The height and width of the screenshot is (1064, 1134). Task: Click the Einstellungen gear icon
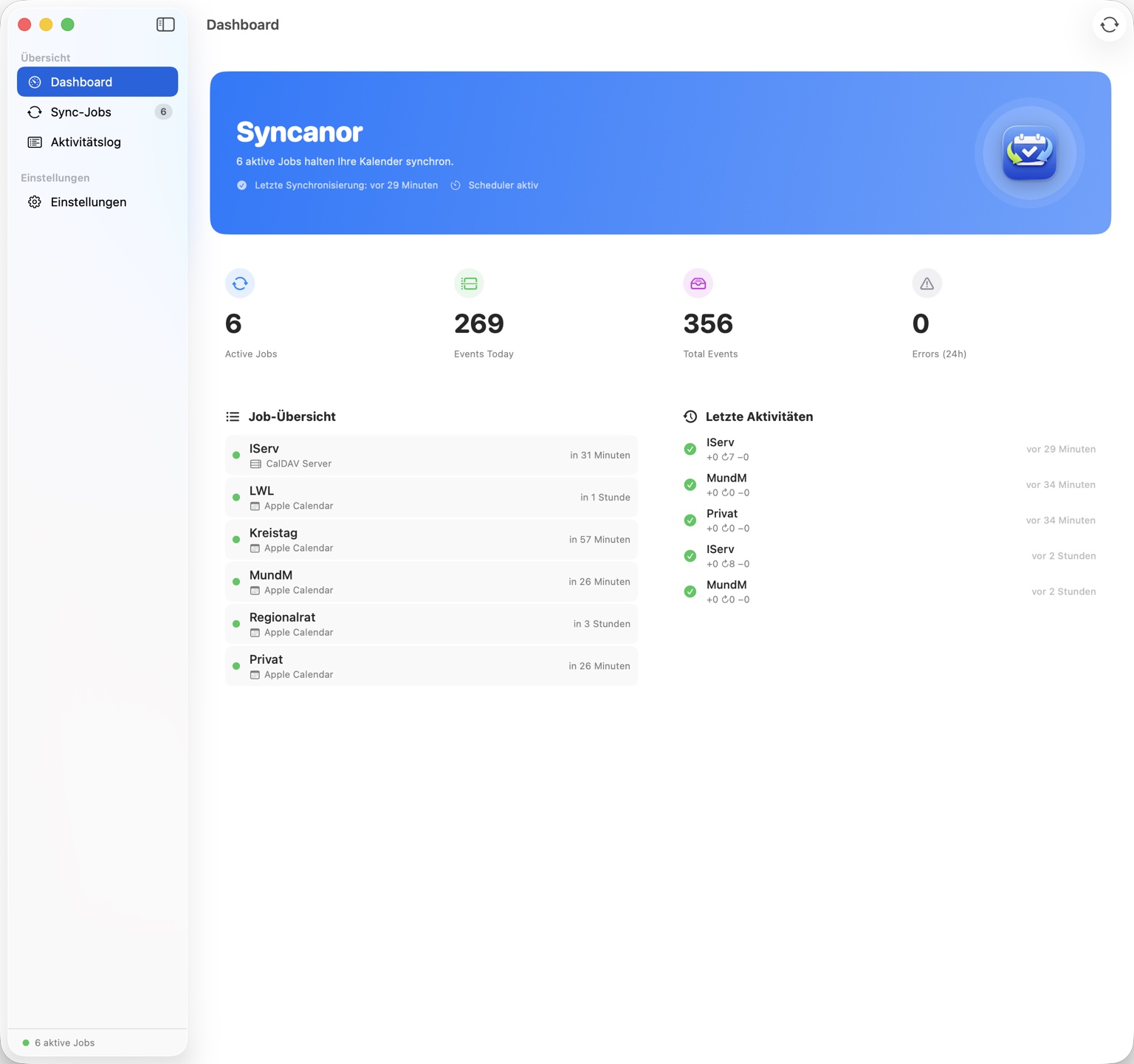34,202
